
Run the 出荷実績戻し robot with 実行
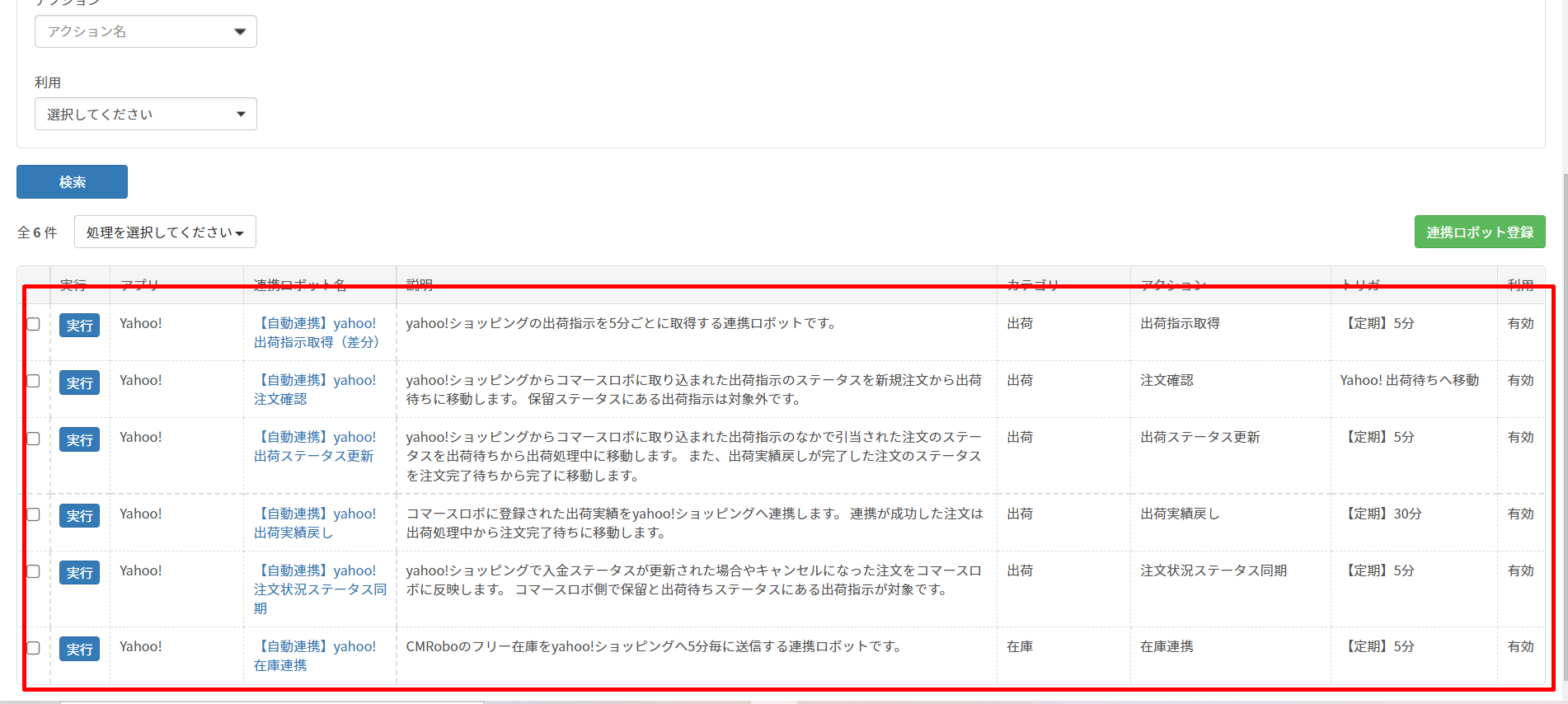[79, 515]
